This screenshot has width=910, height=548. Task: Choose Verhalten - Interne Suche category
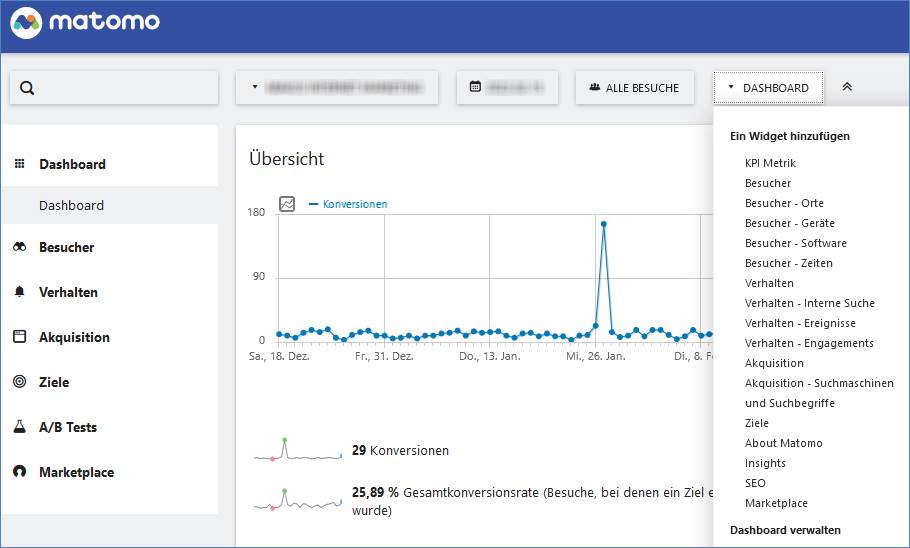(810, 303)
